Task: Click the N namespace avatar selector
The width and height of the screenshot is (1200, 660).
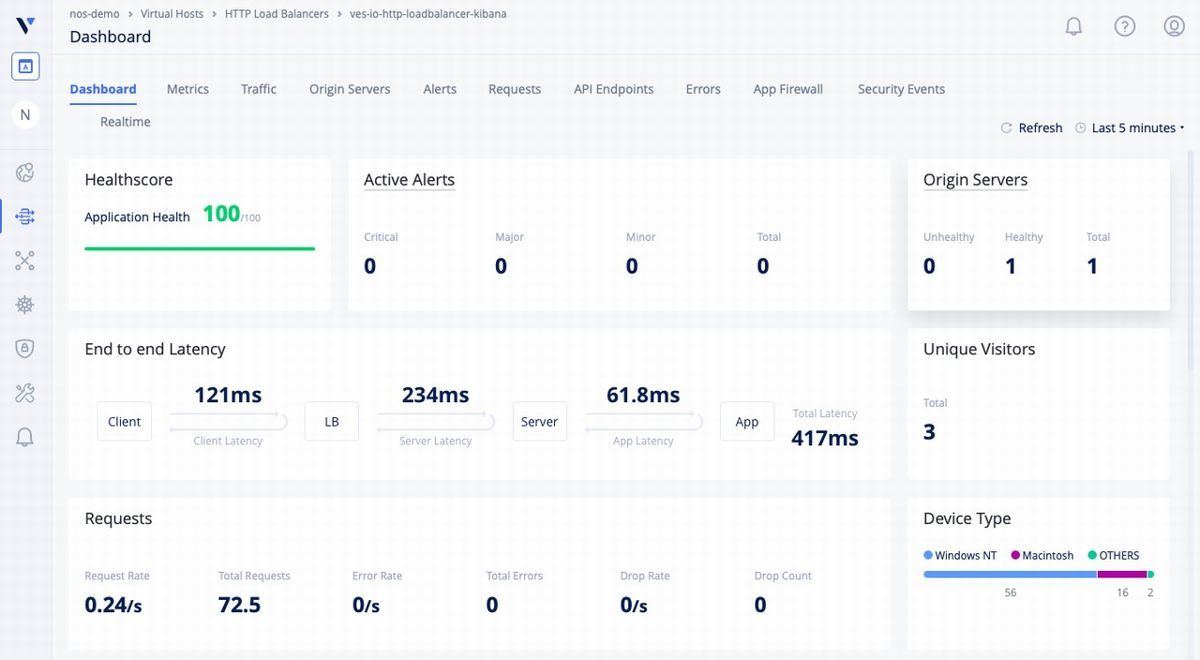Action: [x=25, y=115]
